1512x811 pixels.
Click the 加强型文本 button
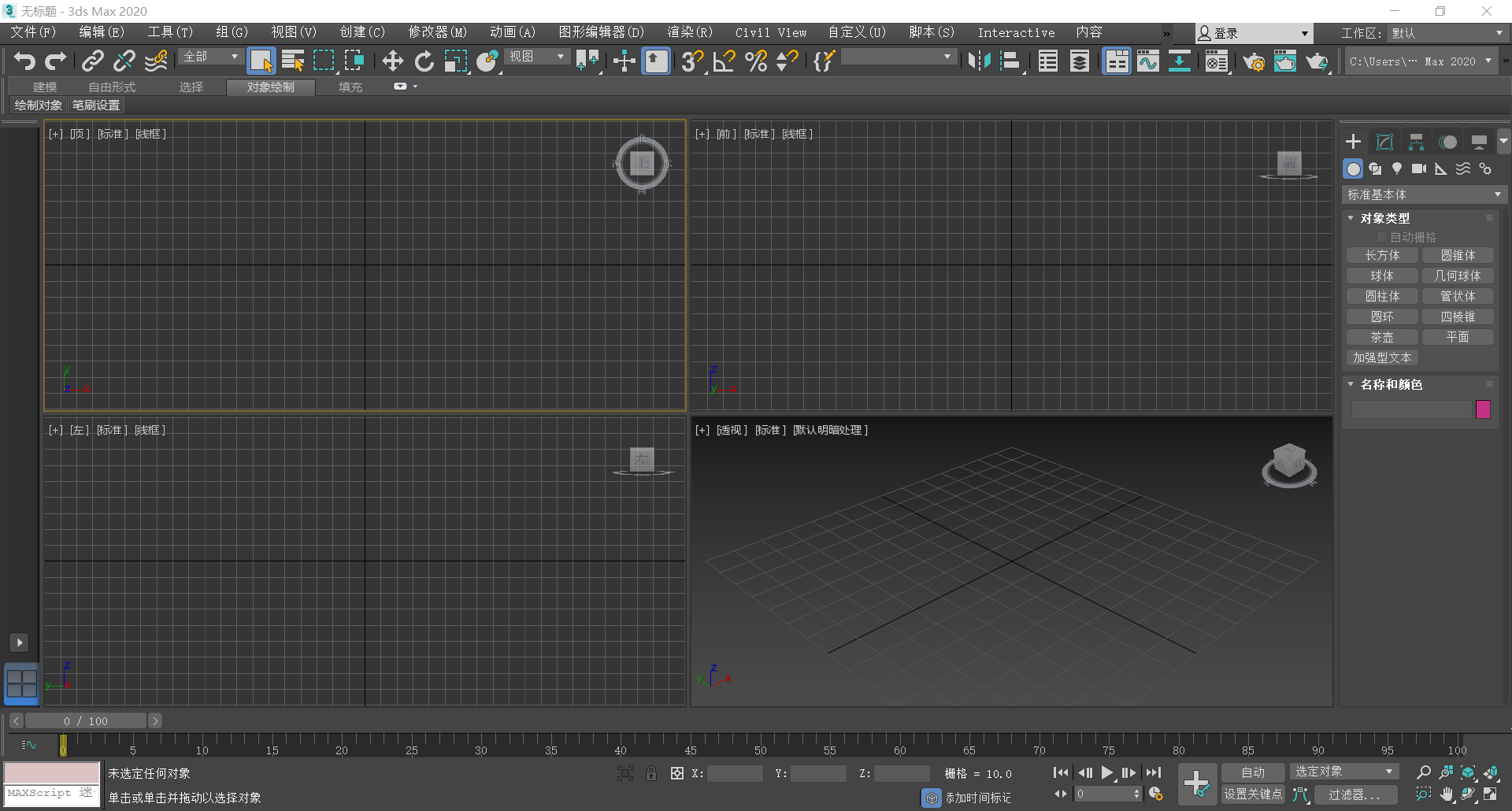point(1382,357)
